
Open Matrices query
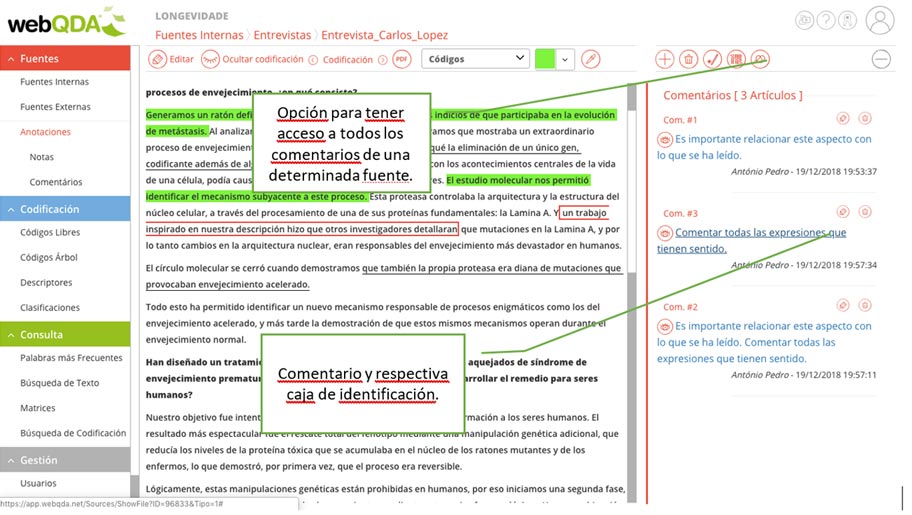[38, 408]
